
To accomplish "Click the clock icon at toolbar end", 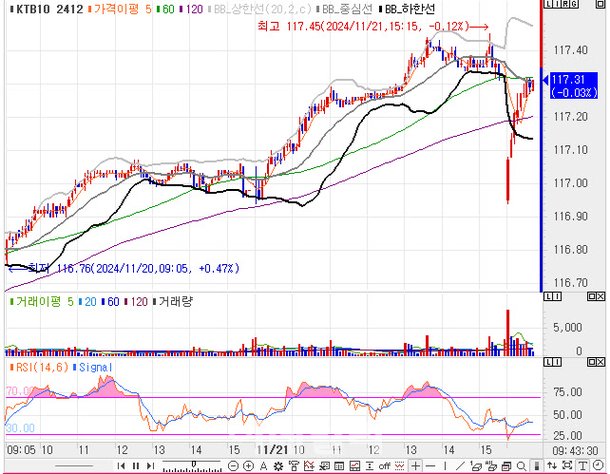I will (x=598, y=465).
